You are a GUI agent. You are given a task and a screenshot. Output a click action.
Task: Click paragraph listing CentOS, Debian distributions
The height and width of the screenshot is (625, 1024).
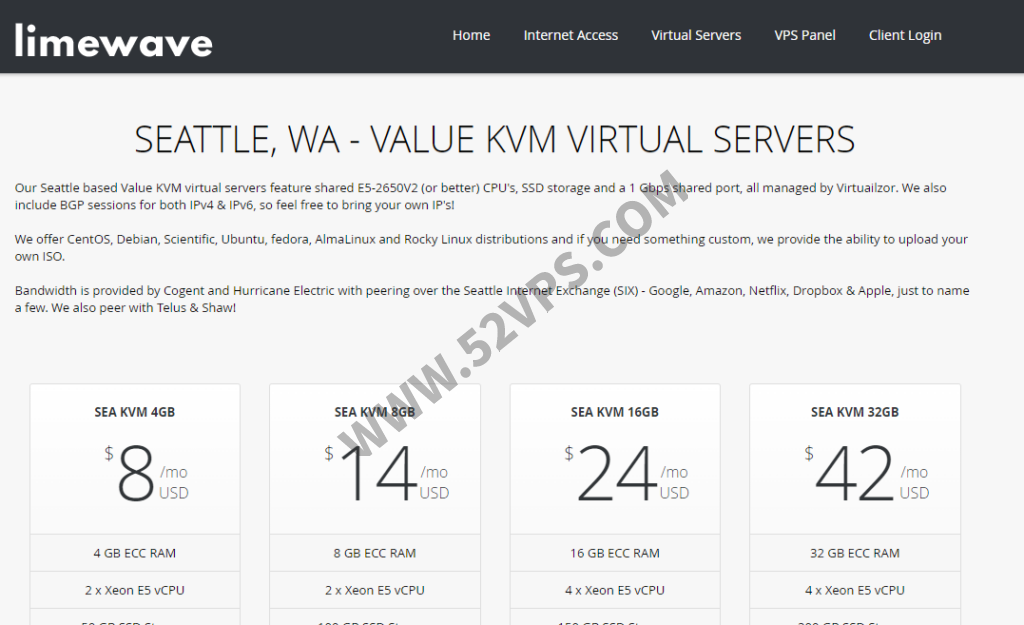coord(491,248)
